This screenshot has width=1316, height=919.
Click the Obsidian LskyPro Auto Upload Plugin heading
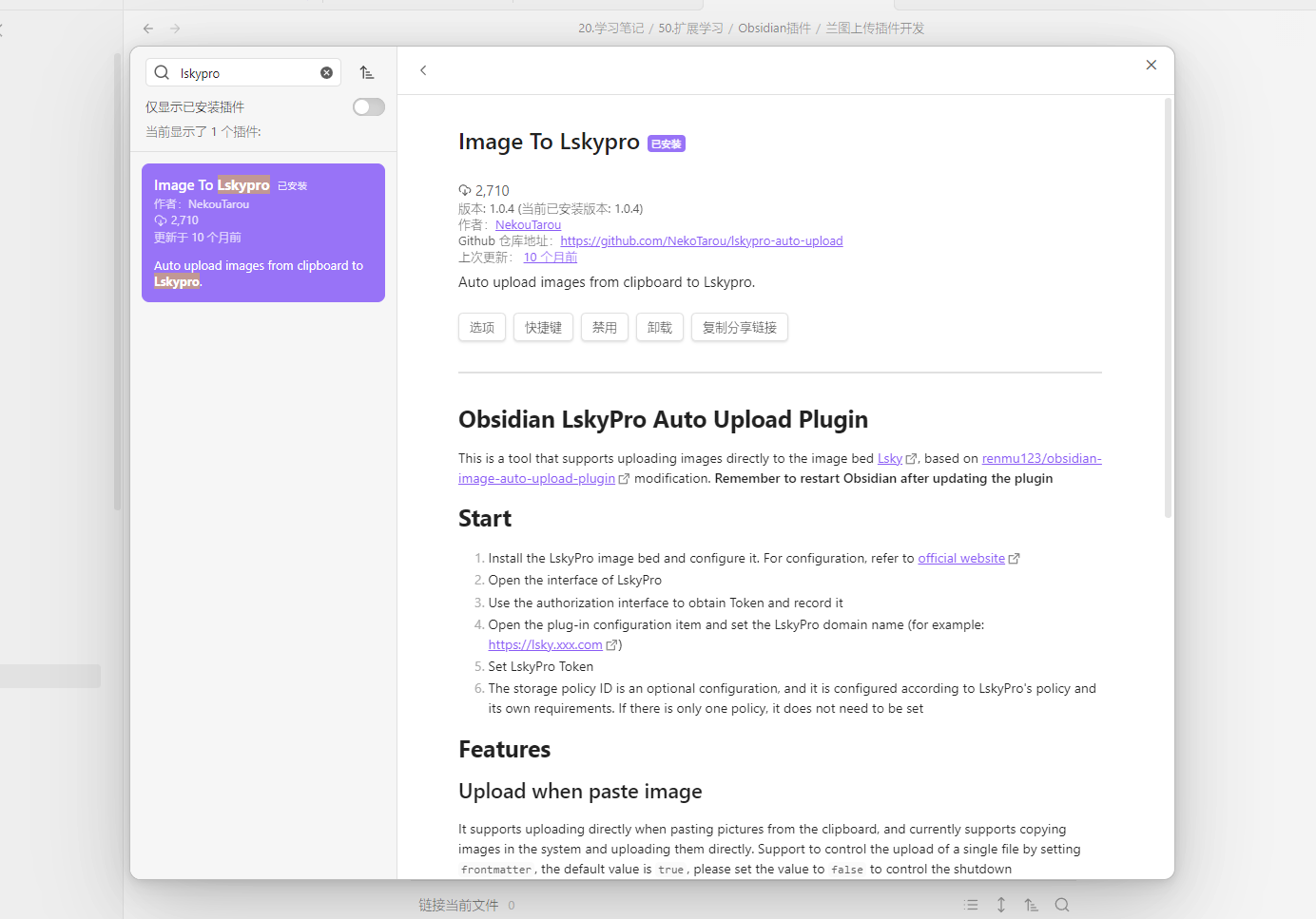point(663,419)
